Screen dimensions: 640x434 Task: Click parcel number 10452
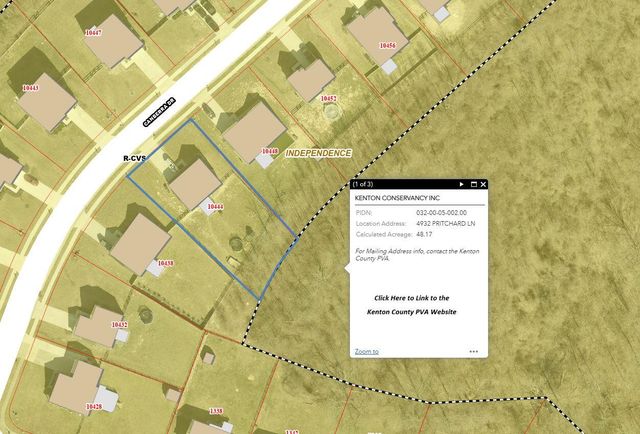coord(328,99)
